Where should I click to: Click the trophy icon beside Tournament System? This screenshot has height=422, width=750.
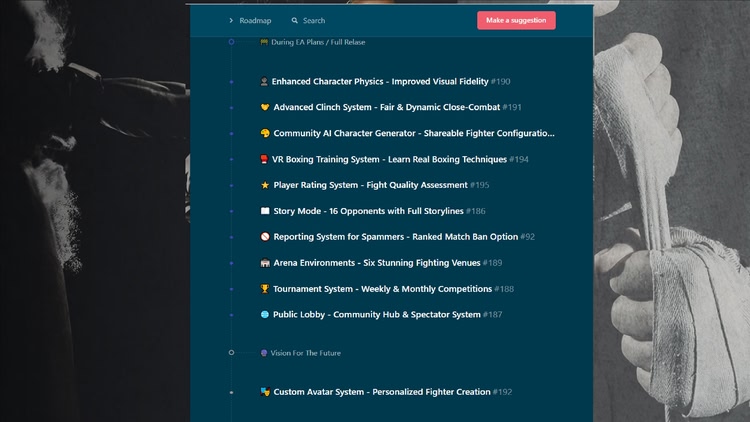point(265,289)
